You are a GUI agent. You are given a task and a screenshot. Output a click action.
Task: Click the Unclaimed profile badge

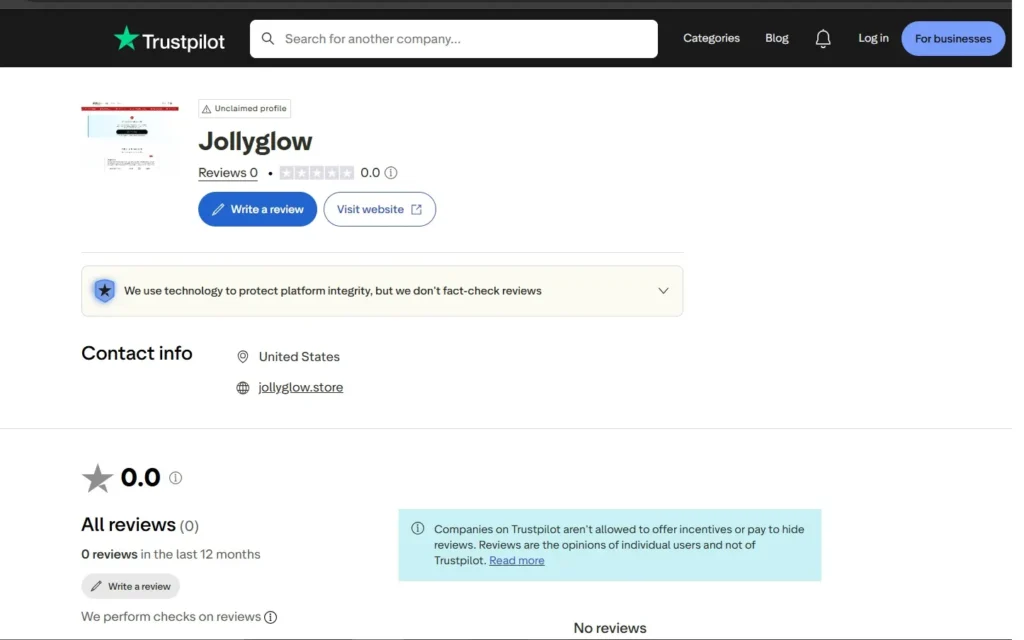point(244,108)
